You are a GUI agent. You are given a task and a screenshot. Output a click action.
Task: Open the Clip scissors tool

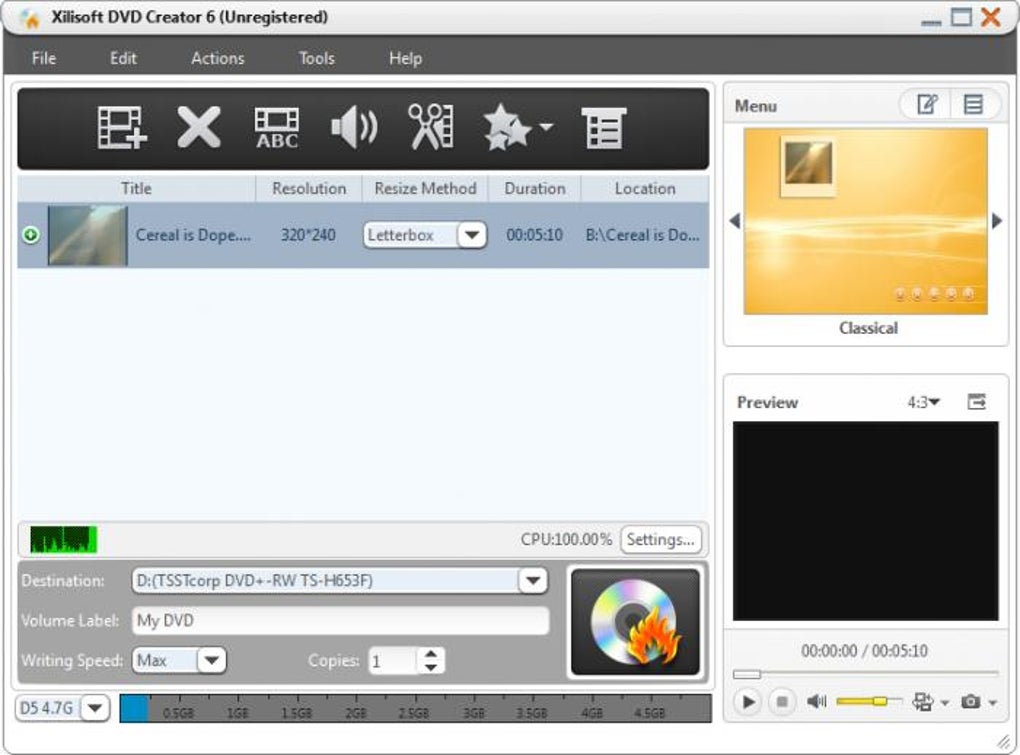click(431, 127)
